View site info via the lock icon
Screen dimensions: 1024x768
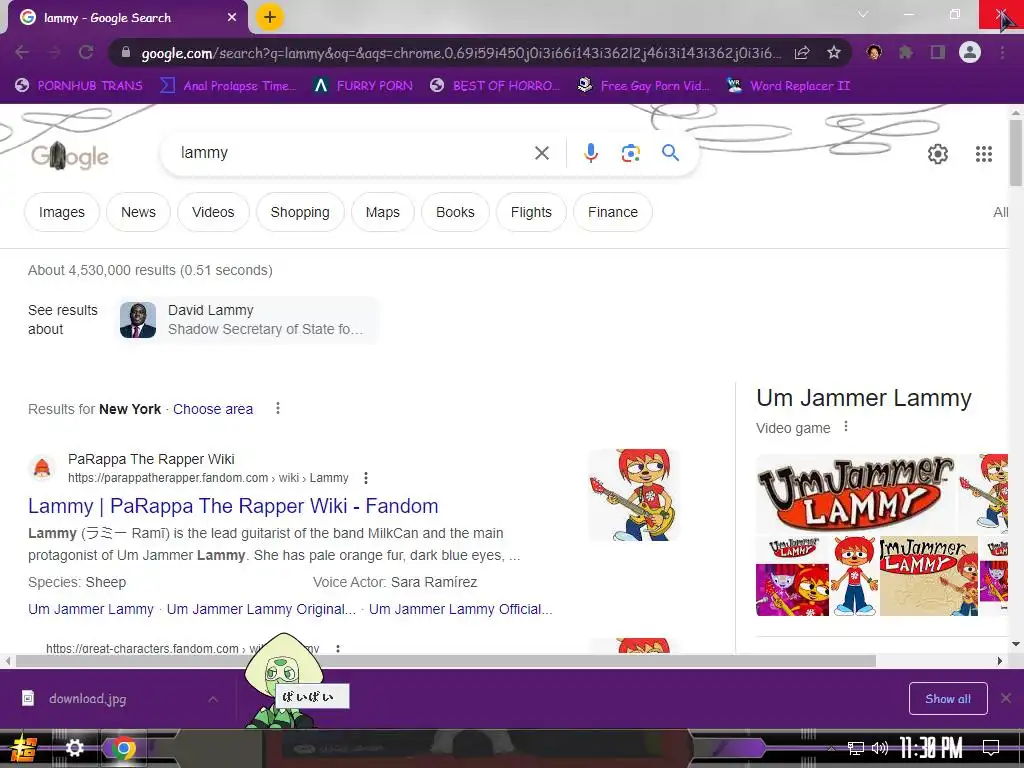(x=126, y=53)
